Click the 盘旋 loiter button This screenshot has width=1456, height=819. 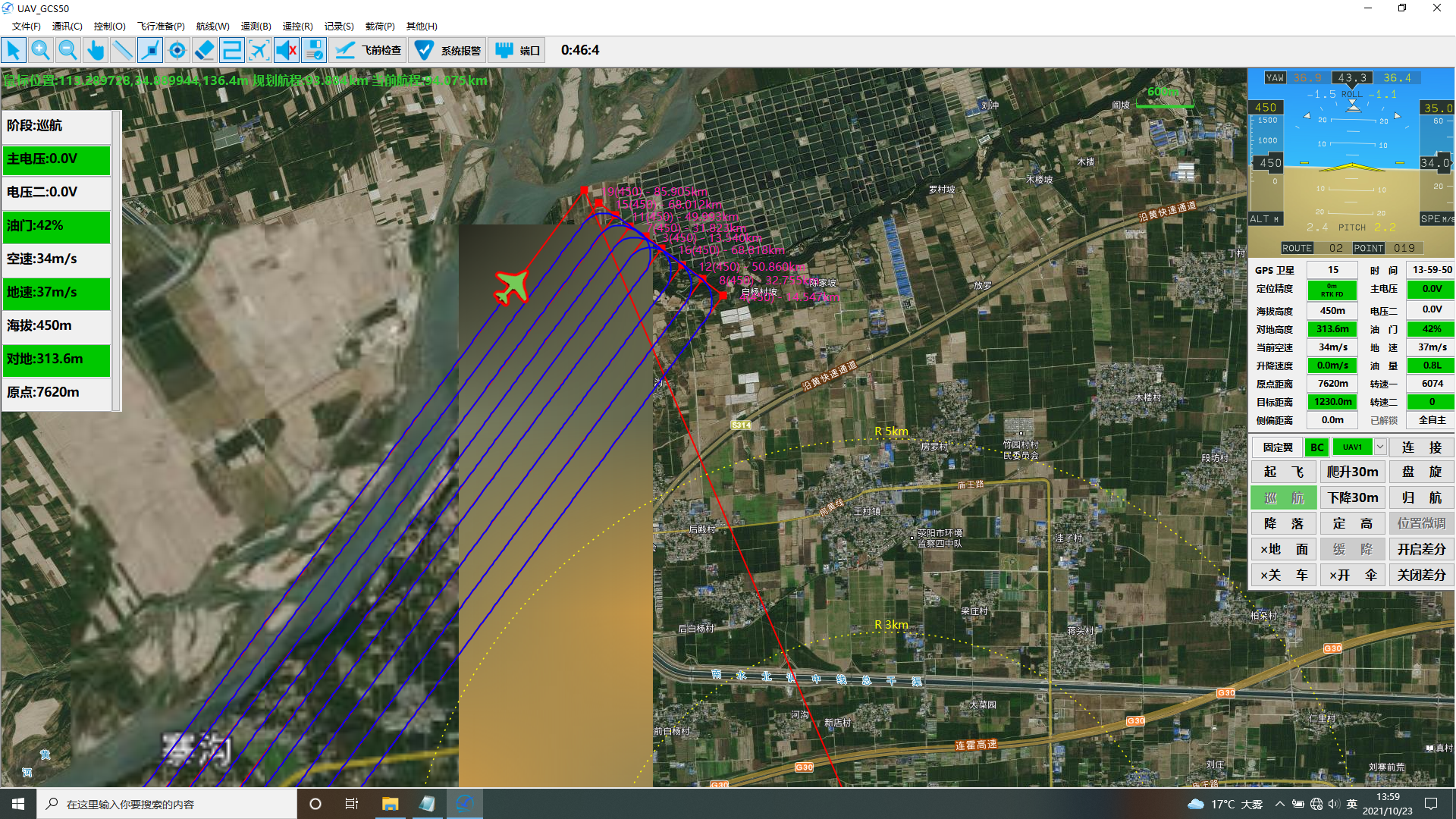(1421, 472)
